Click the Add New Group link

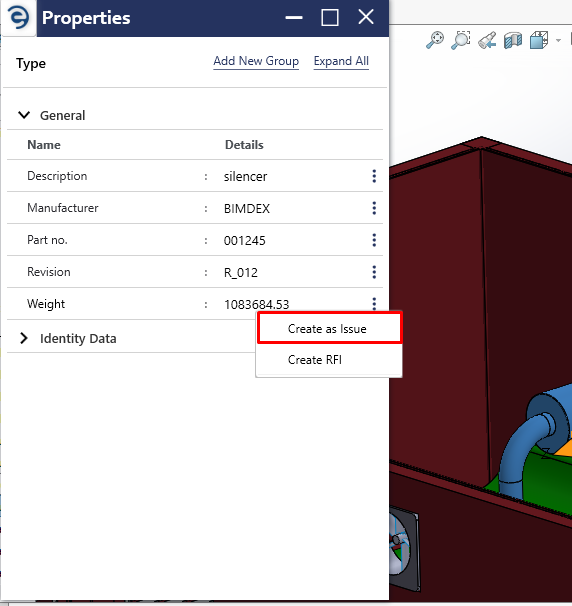[256, 61]
